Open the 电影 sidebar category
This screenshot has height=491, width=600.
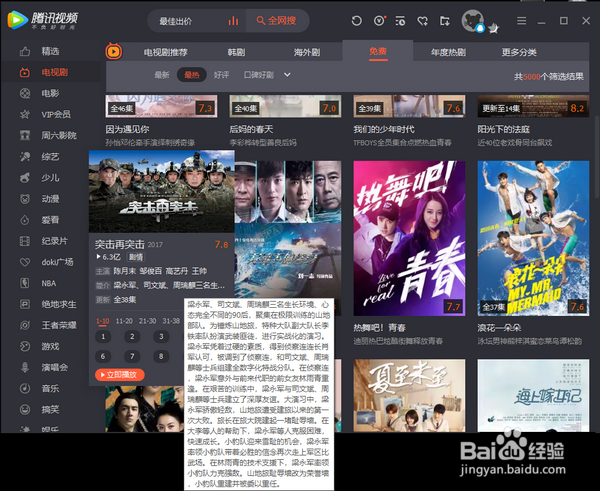50,93
